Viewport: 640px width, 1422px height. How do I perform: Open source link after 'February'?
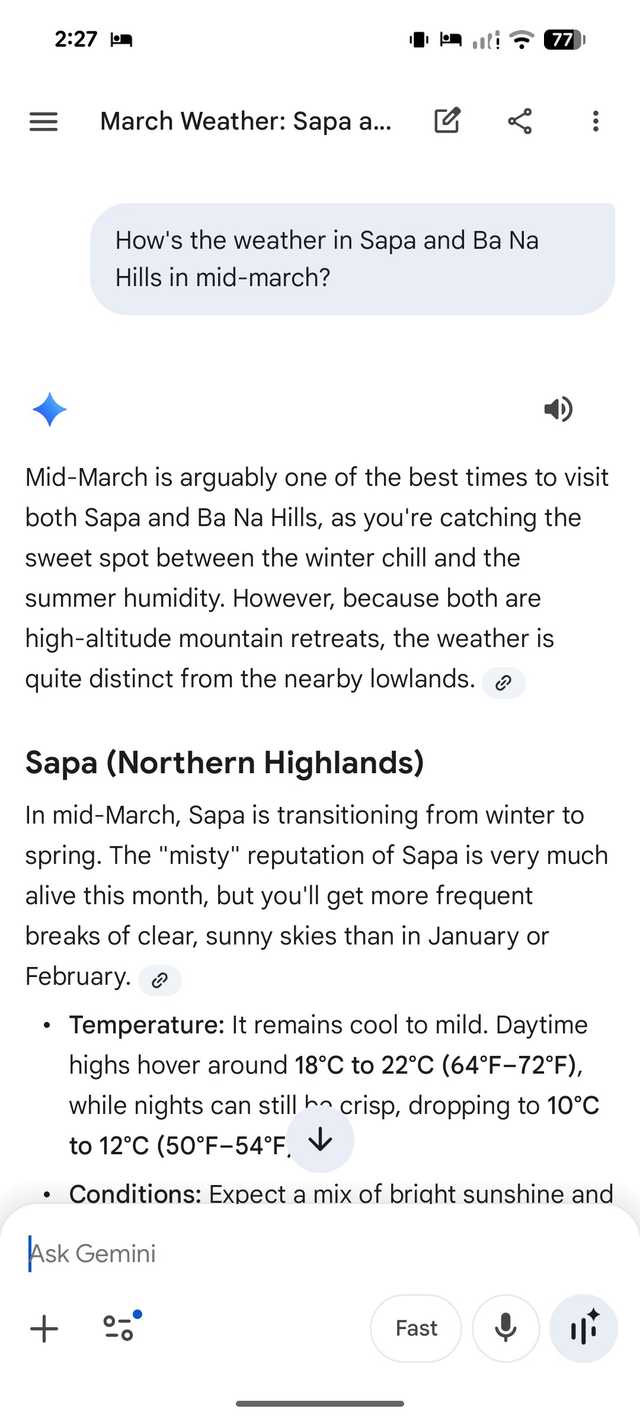tap(159, 980)
